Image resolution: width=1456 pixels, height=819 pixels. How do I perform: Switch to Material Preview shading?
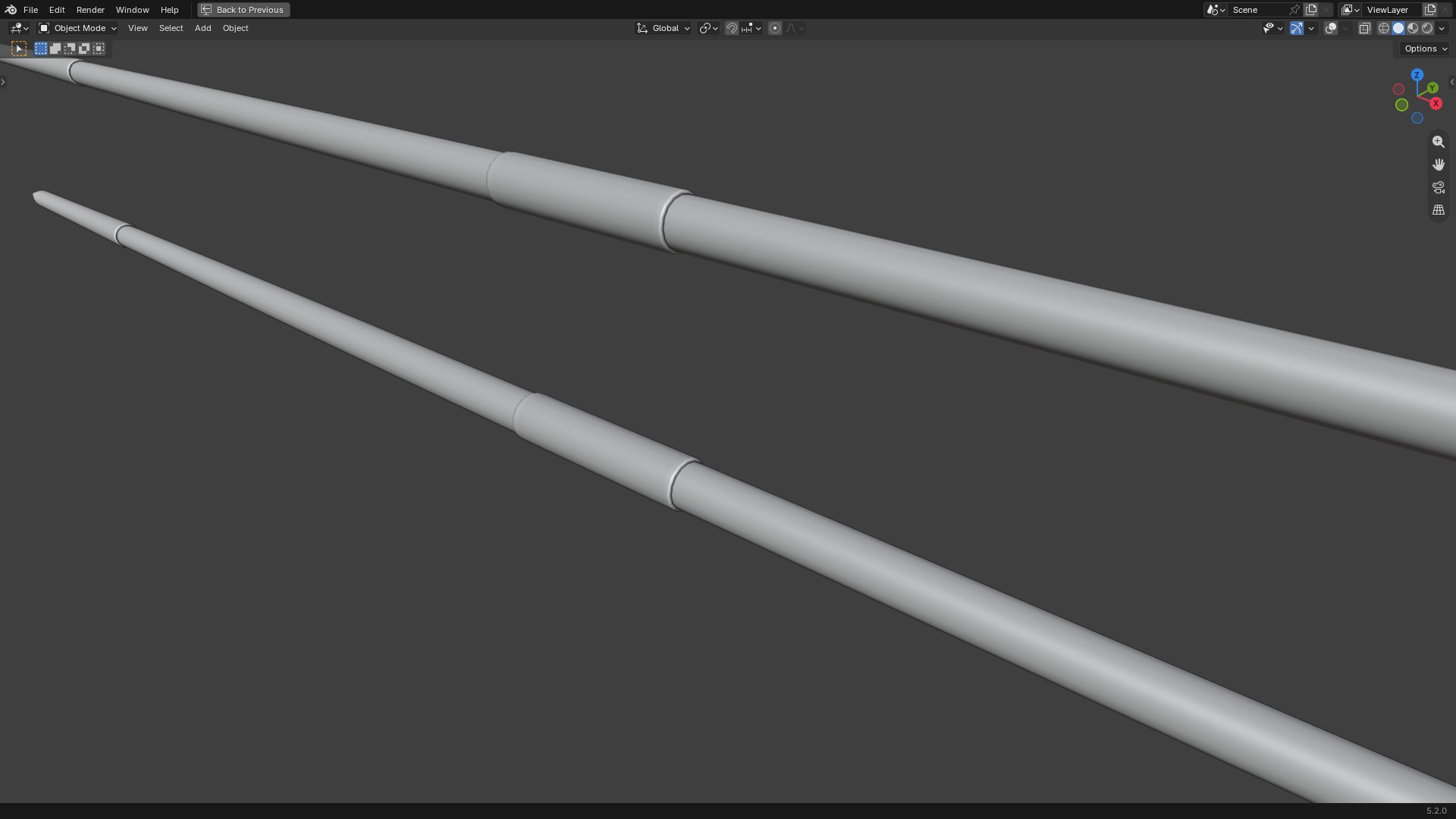pyautogui.click(x=1413, y=28)
